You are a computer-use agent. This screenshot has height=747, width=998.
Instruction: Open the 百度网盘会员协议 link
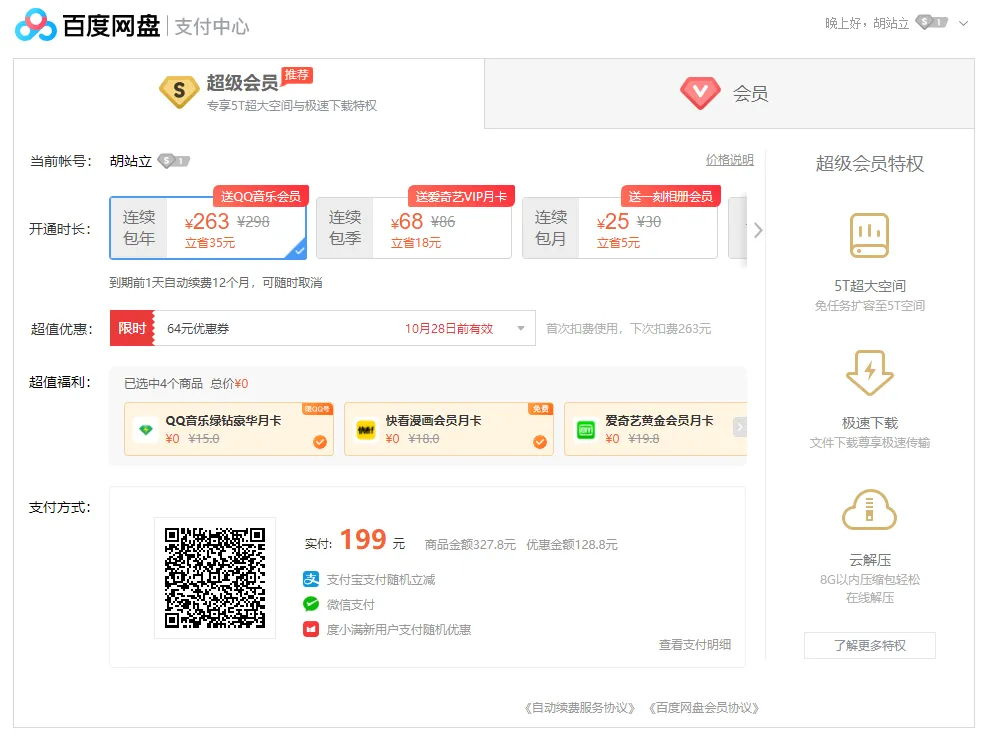point(704,708)
